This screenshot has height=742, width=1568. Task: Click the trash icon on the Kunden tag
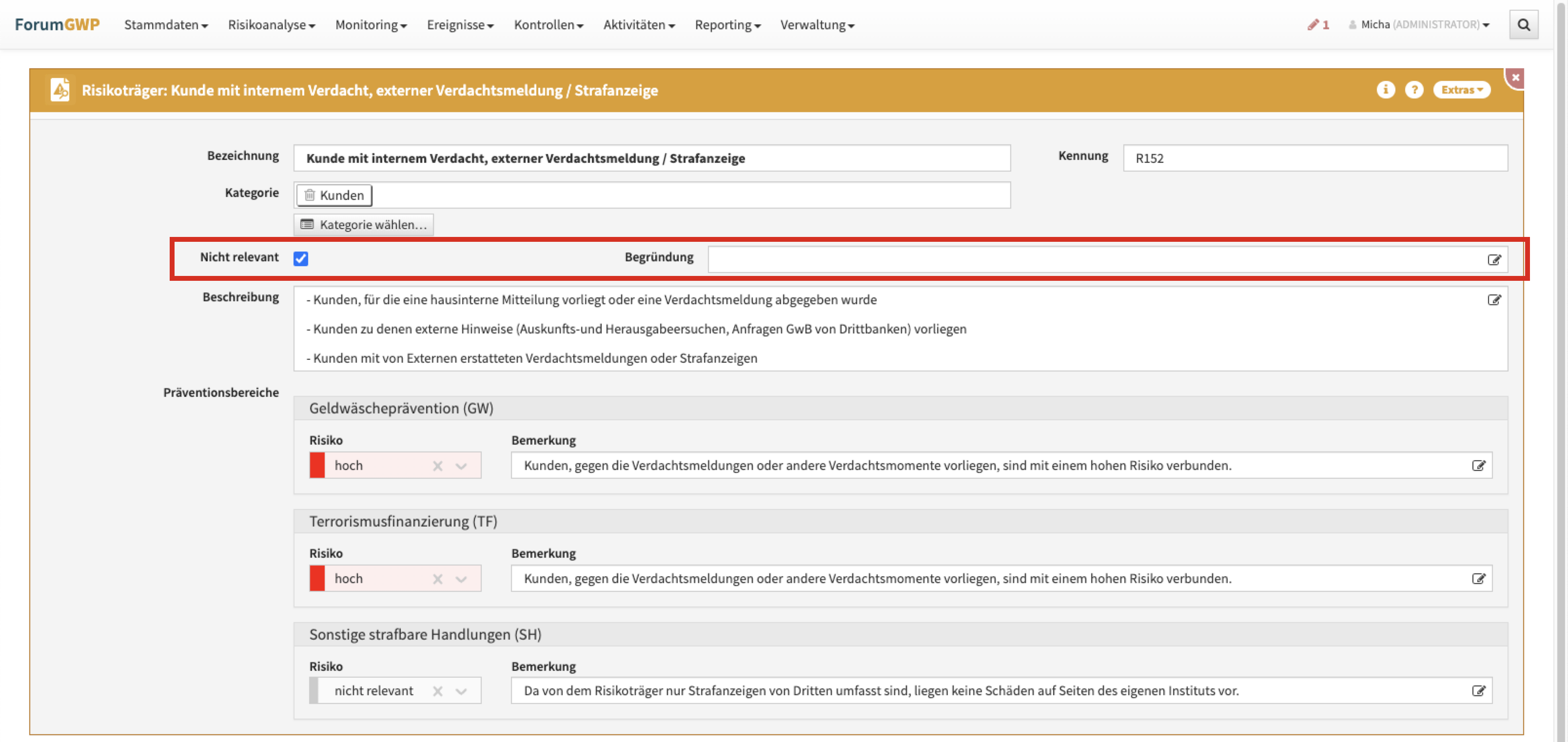pyautogui.click(x=310, y=195)
